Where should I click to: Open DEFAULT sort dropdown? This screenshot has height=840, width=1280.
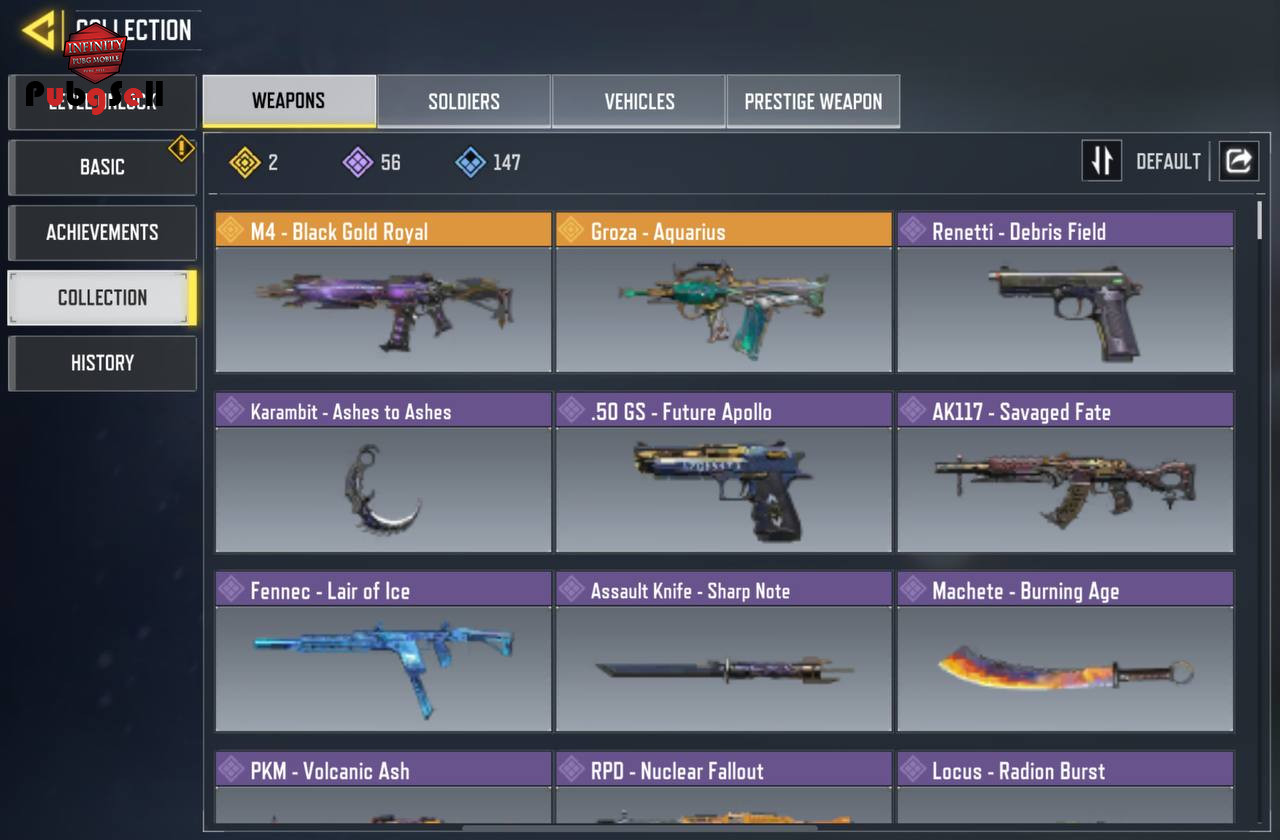click(1168, 161)
